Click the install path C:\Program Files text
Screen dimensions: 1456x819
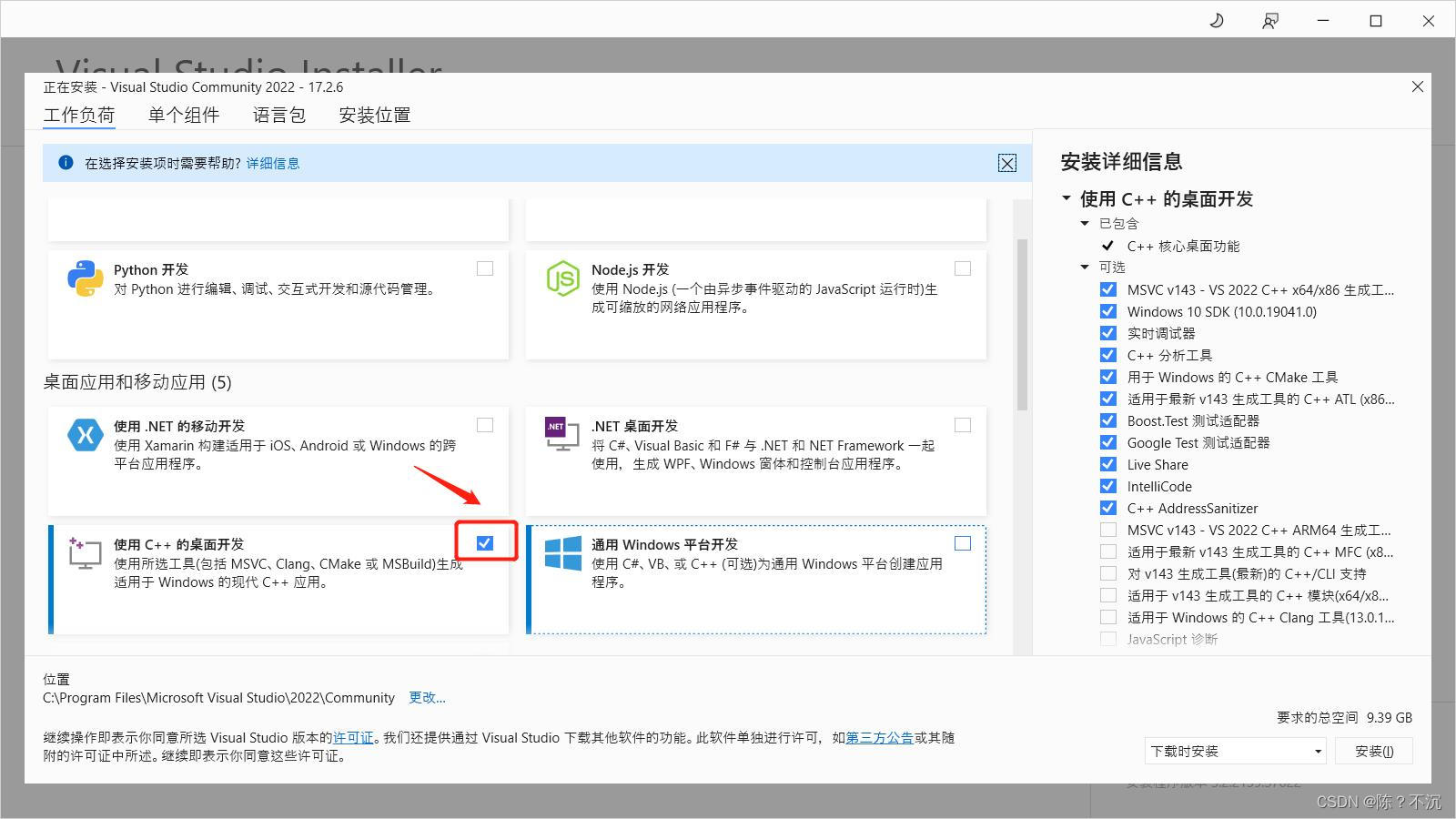pyautogui.click(x=218, y=697)
